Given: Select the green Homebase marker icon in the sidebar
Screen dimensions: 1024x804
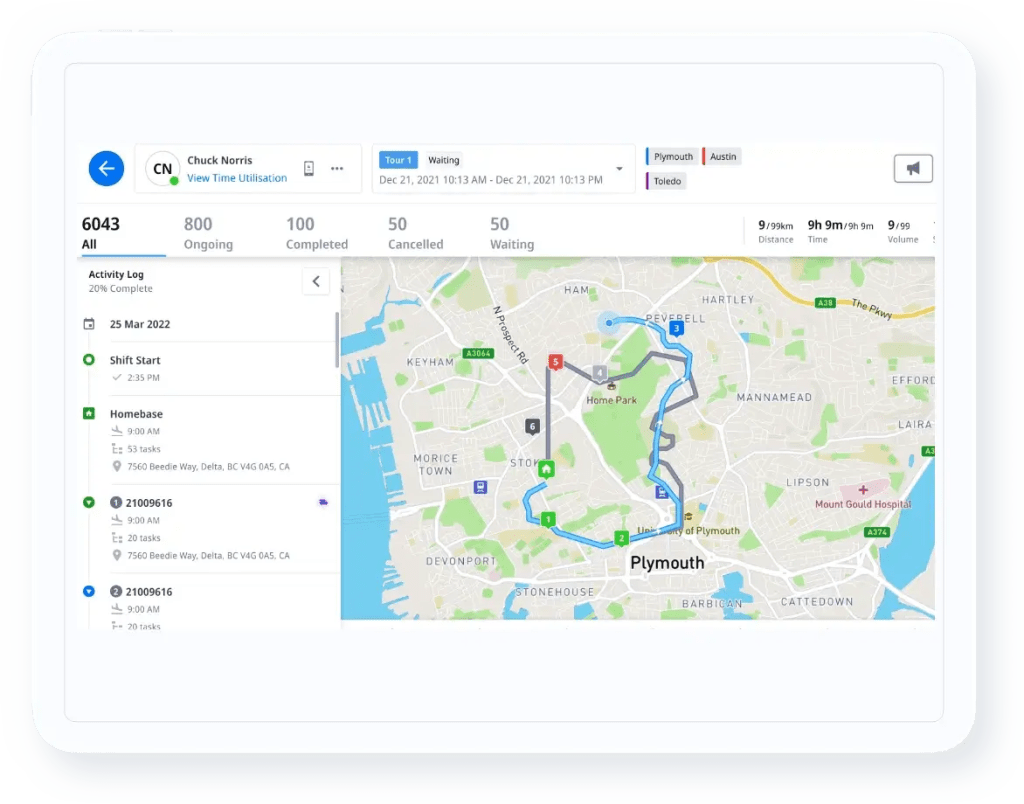Looking at the screenshot, I should [89, 413].
